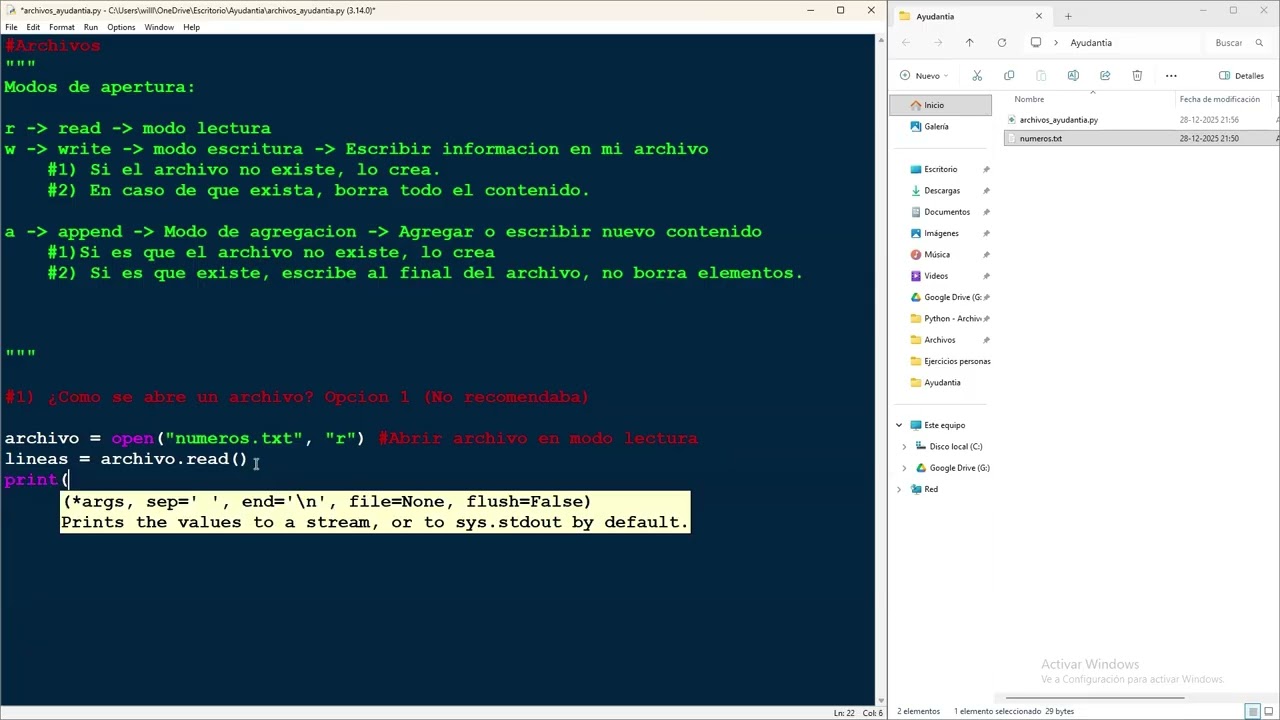The height and width of the screenshot is (720, 1280).
Task: Go forward with Explorer forward arrow
Action: point(938,43)
